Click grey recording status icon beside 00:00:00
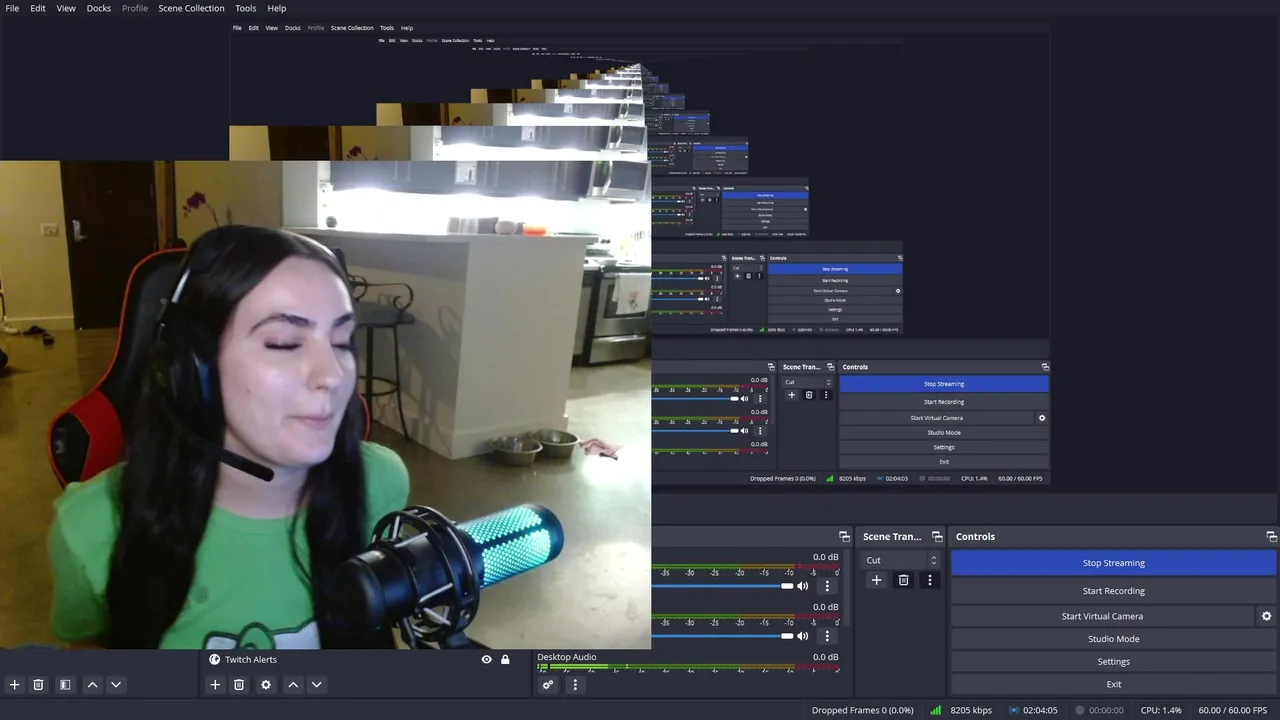This screenshot has width=1280, height=720. click(x=1079, y=710)
